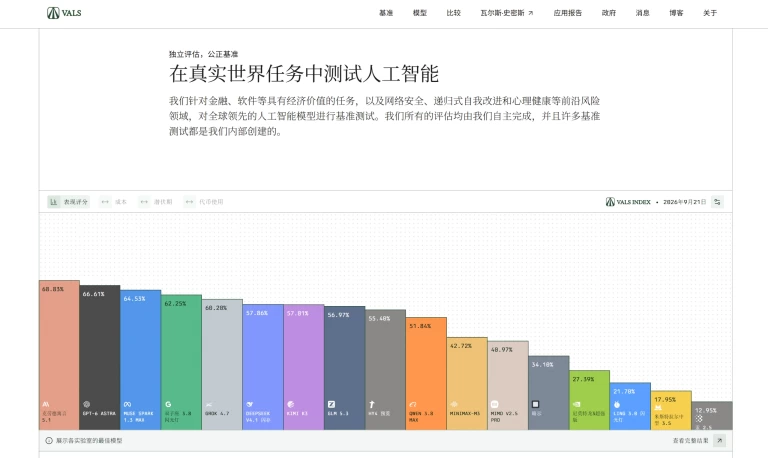Open the 政府 nav item

tap(609, 13)
